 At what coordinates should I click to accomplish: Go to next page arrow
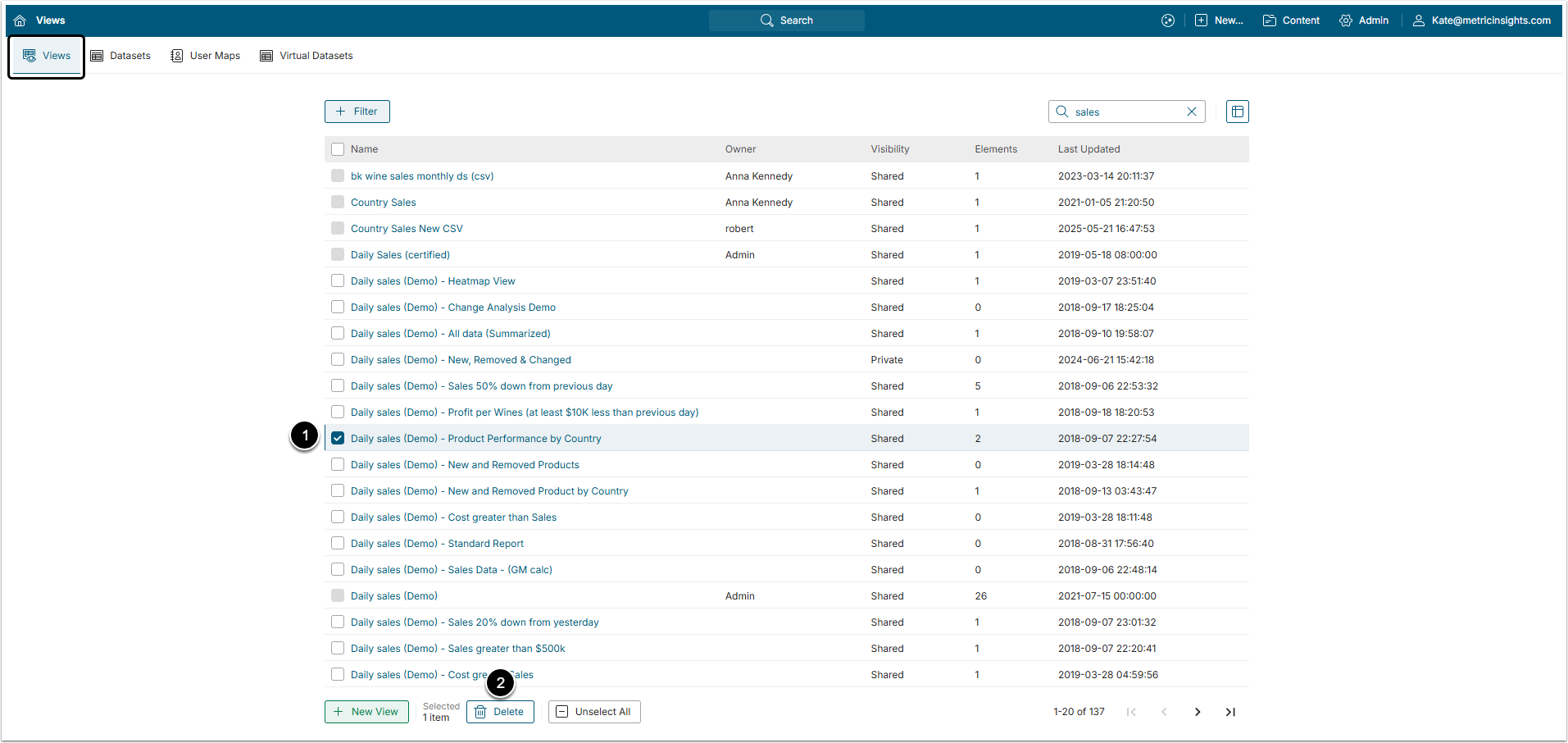1198,712
